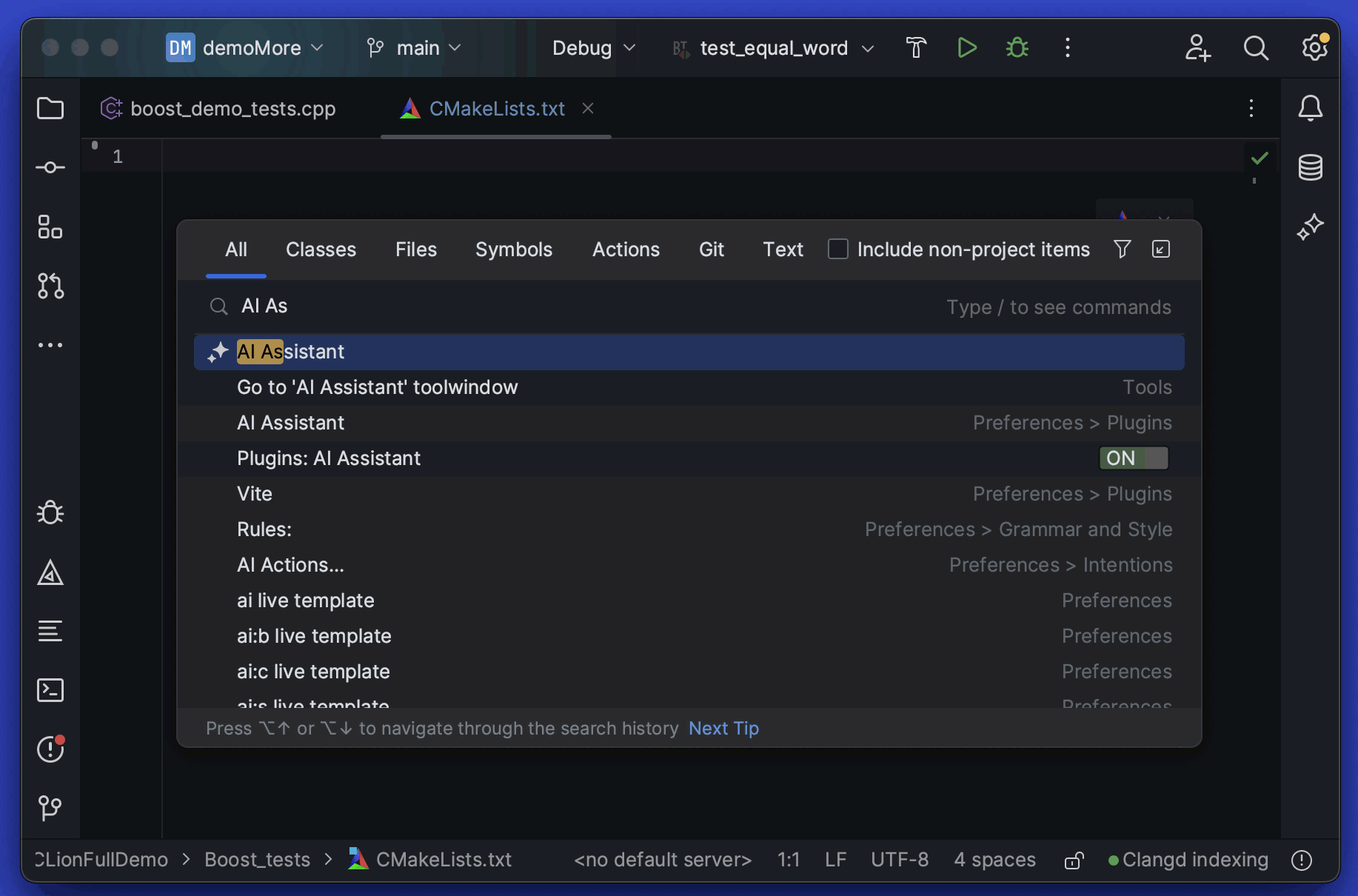Switch to the All search tab

click(x=236, y=250)
